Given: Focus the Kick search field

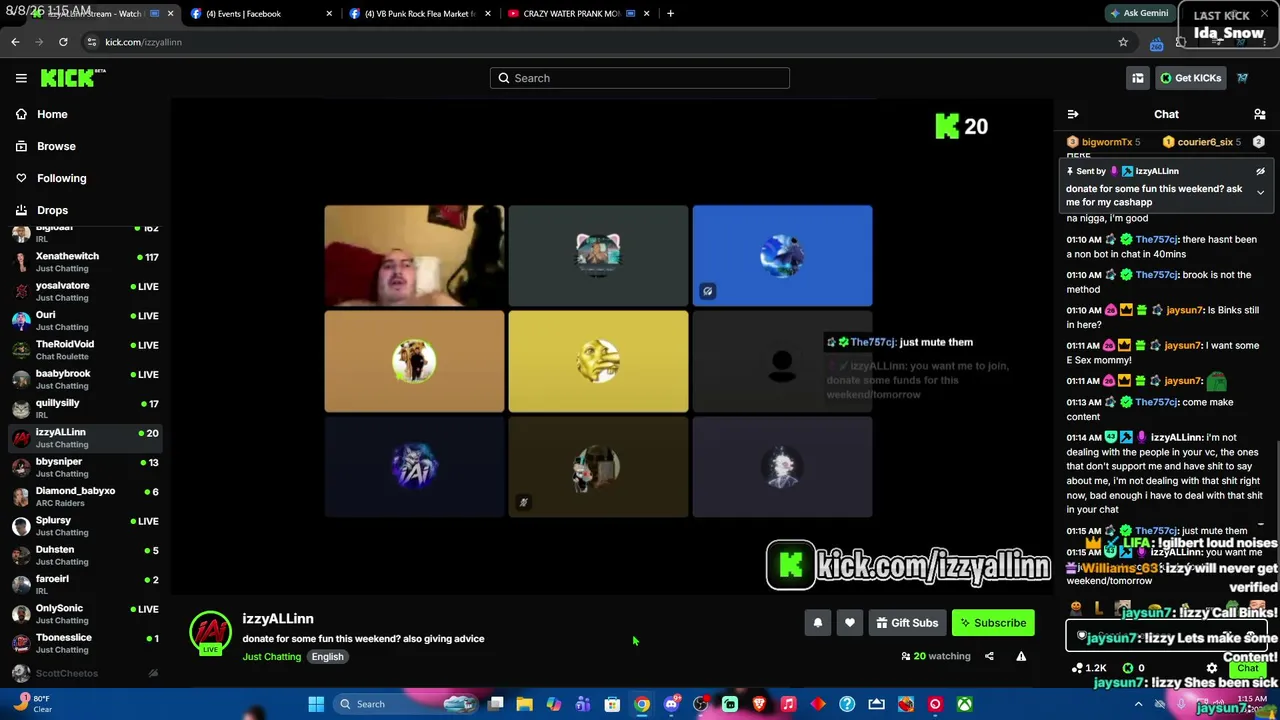Looking at the screenshot, I should pyautogui.click(x=640, y=78).
